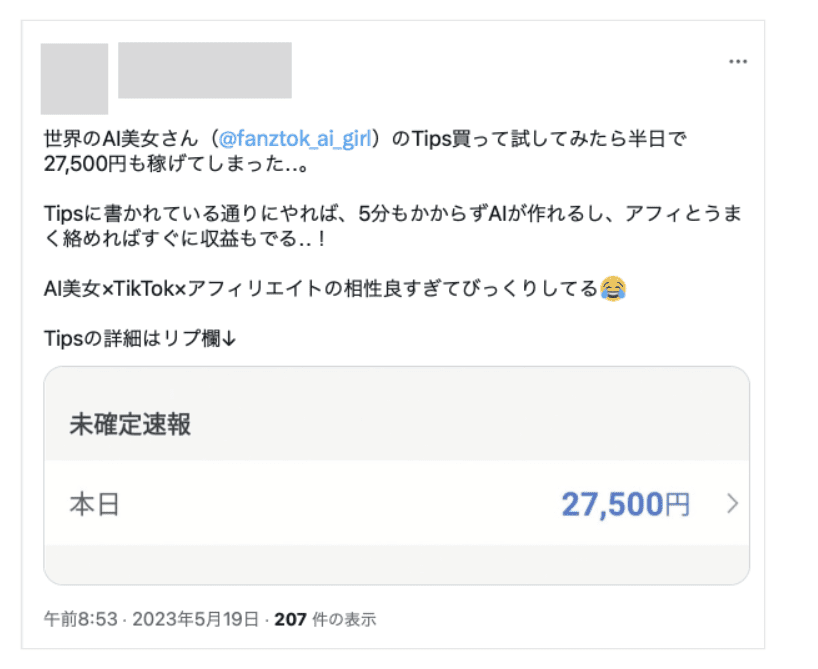Click the down arrow after リプ欄

coord(229,339)
